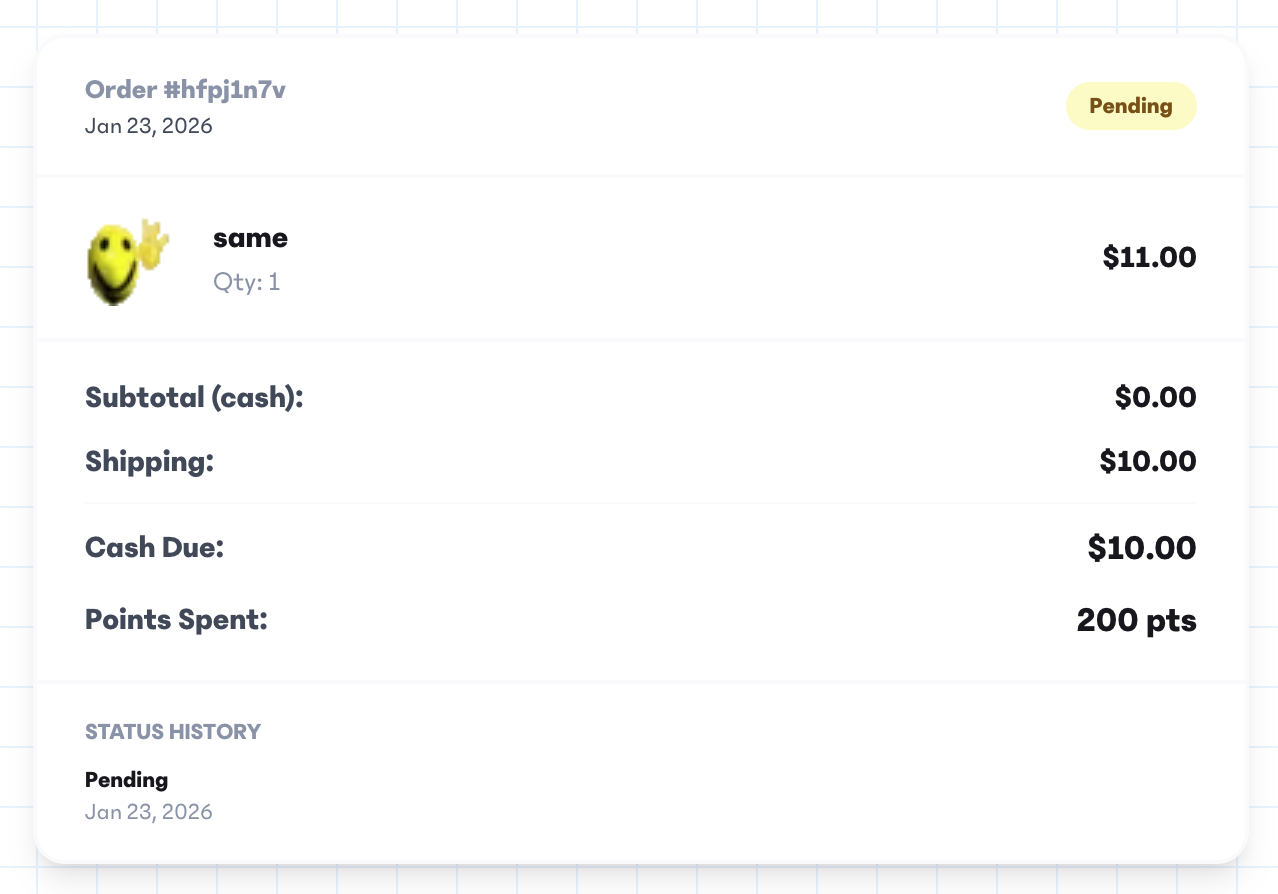Open the product named "same"

click(x=250, y=238)
